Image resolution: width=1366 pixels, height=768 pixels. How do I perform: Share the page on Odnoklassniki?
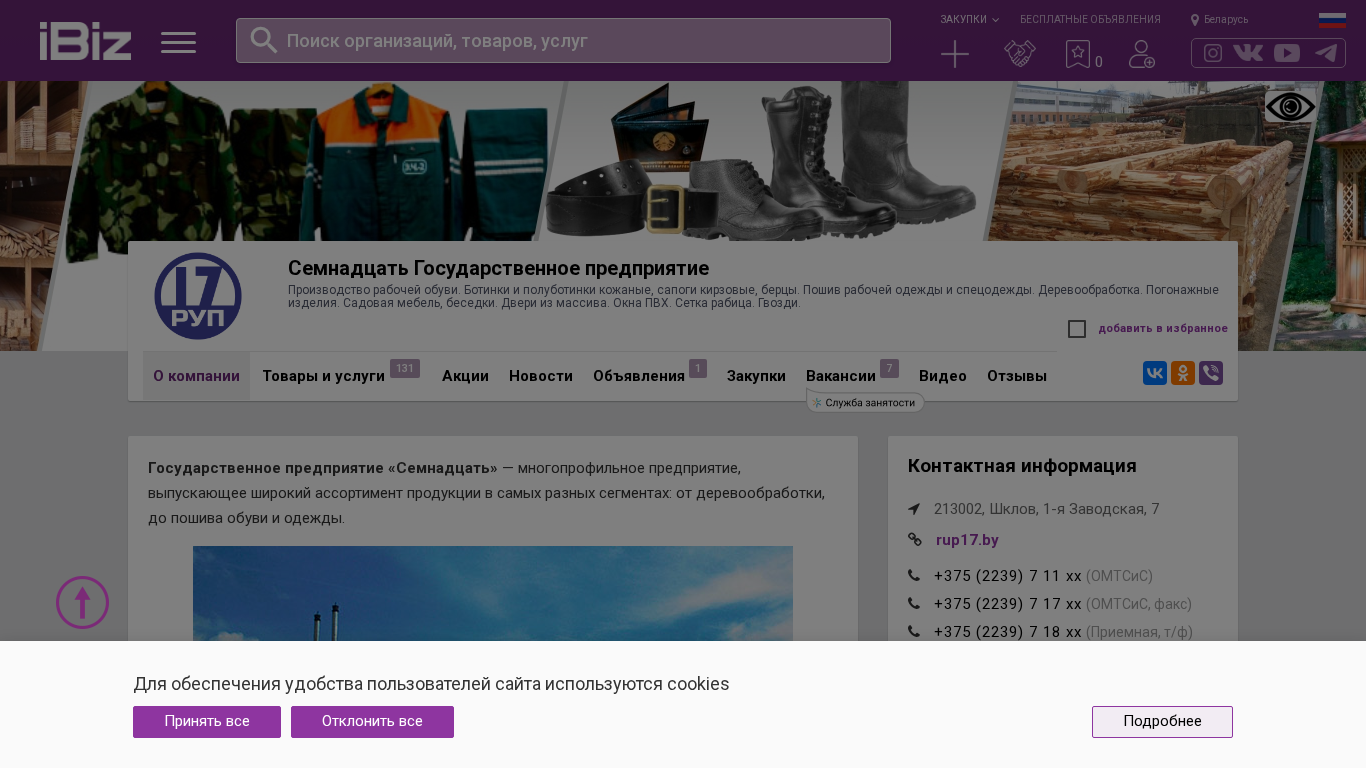pyautogui.click(x=1183, y=374)
